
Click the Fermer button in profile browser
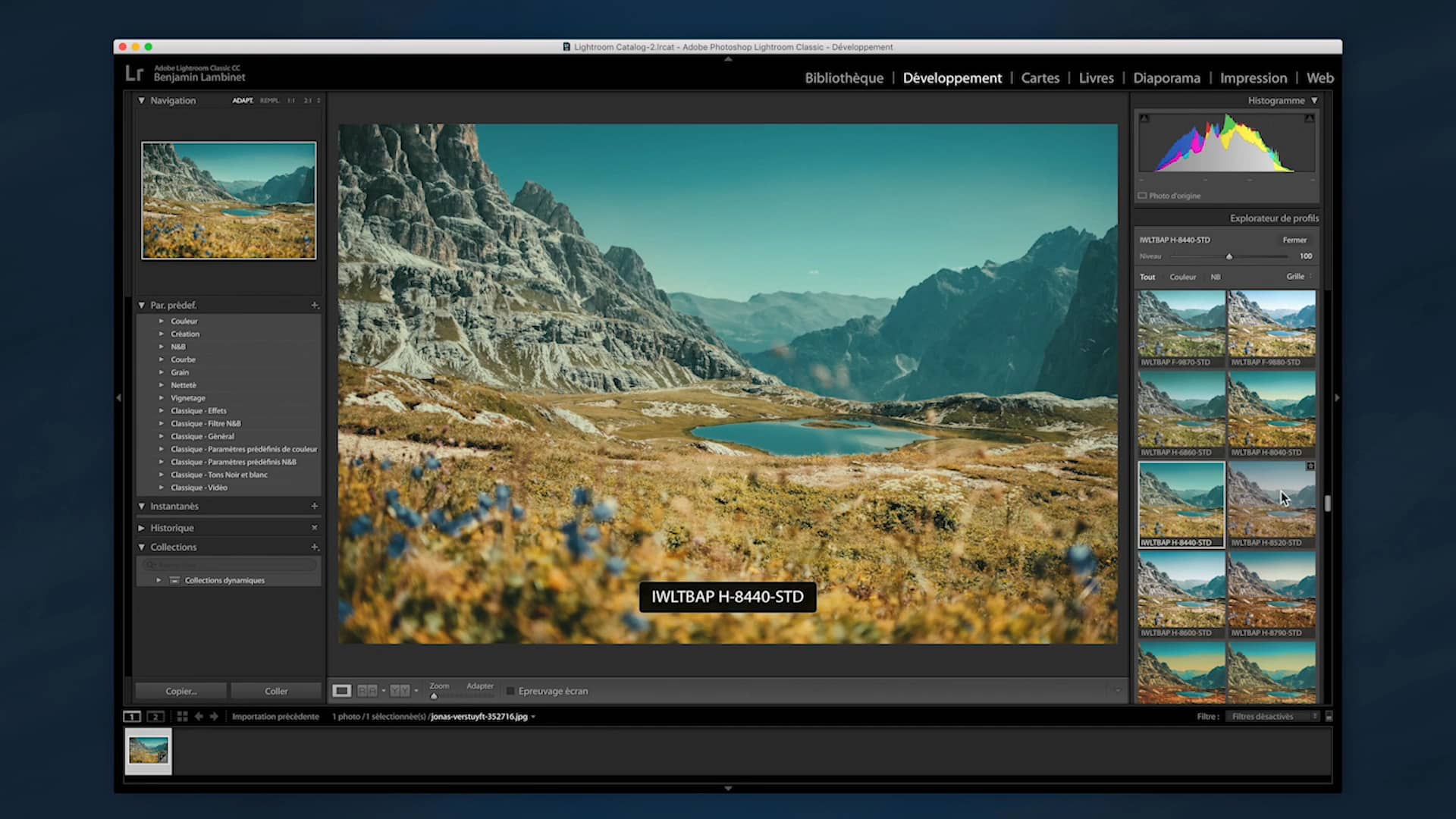pos(1294,240)
